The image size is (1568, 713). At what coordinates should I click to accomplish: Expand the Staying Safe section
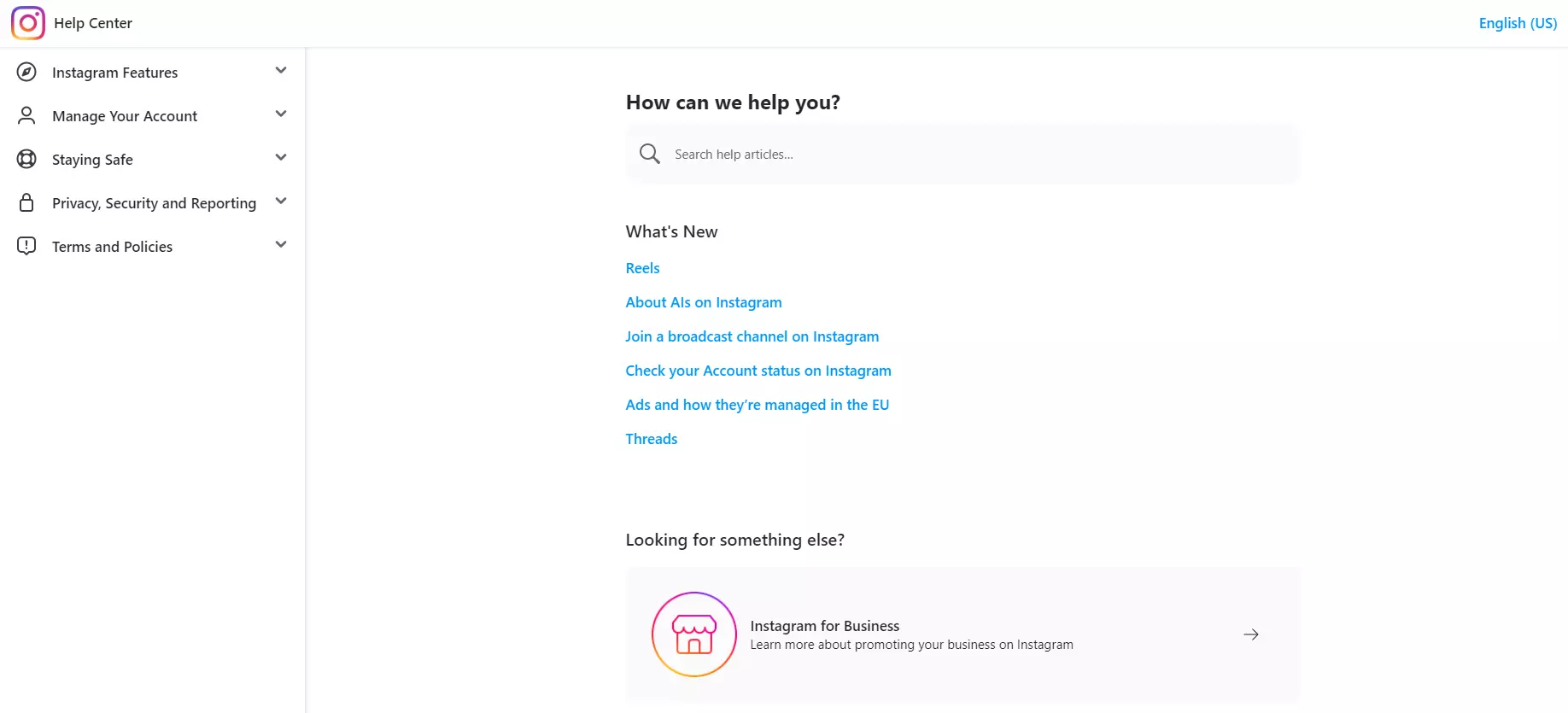pyautogui.click(x=281, y=157)
